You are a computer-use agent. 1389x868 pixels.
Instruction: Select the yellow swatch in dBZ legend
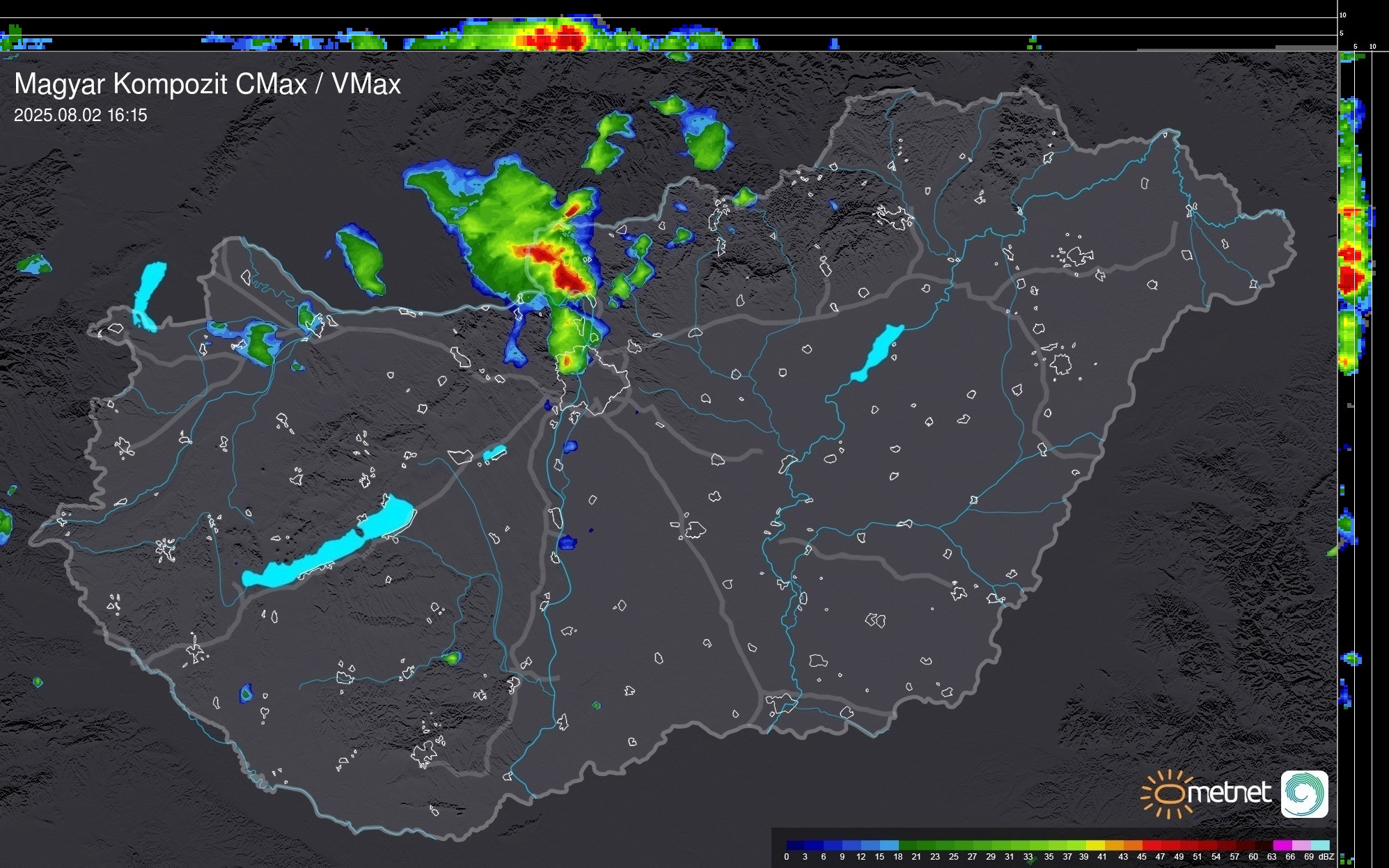point(1094,845)
